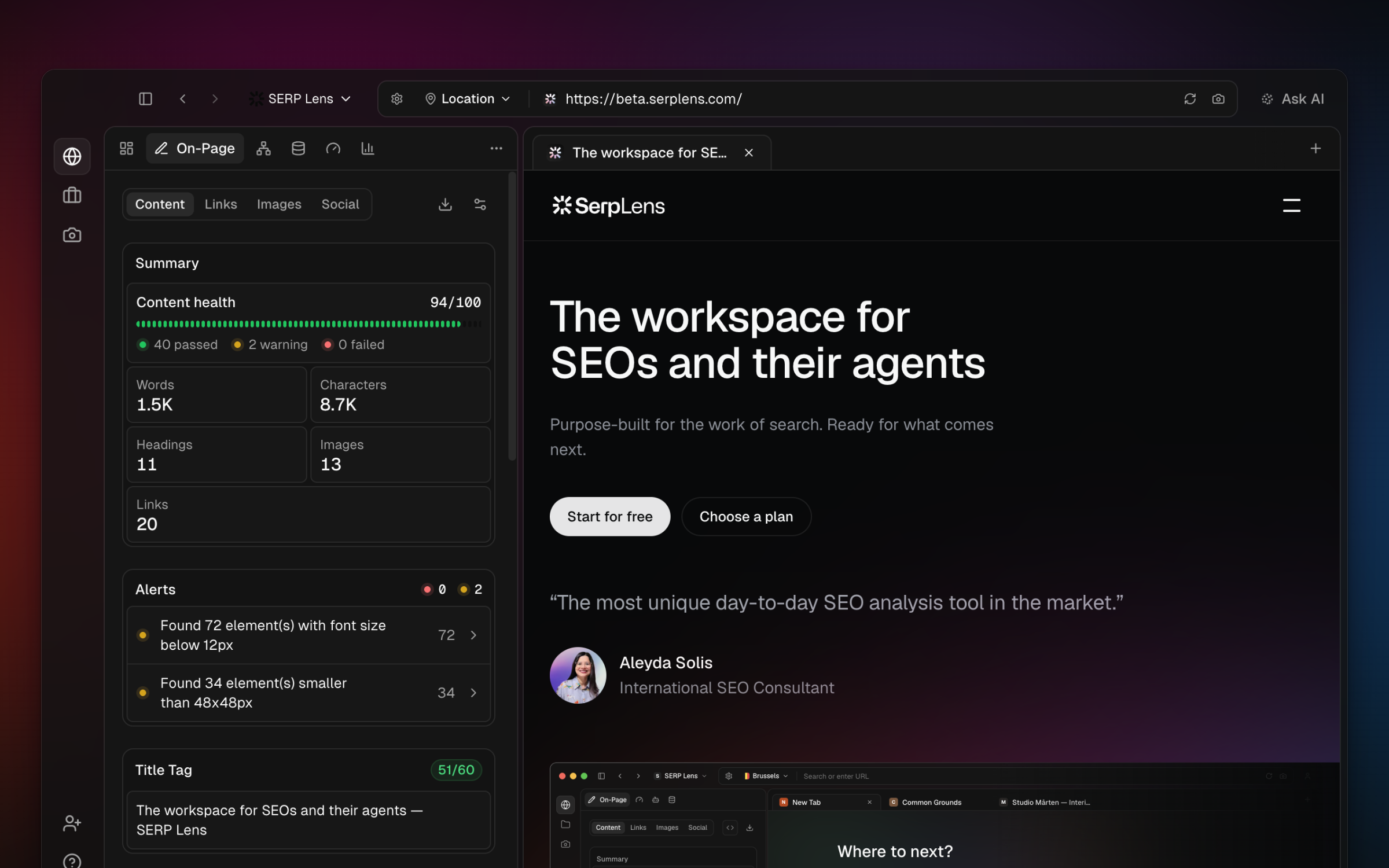Click the Alerts yellow warning count 2
This screenshot has height=868, width=1389.
(x=471, y=590)
